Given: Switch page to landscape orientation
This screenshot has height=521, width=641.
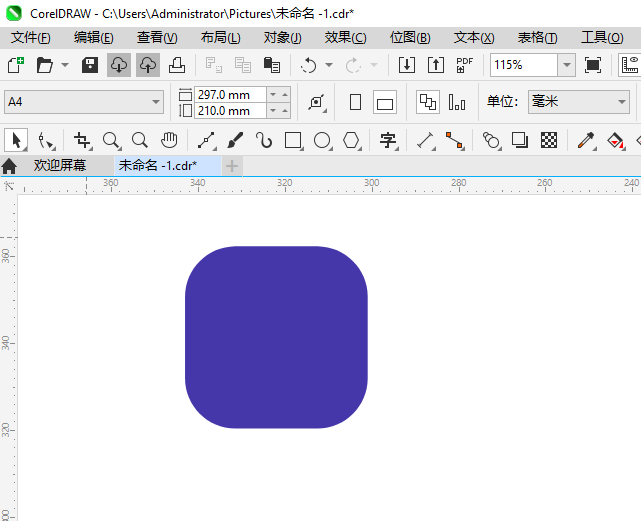Looking at the screenshot, I should tap(385, 102).
